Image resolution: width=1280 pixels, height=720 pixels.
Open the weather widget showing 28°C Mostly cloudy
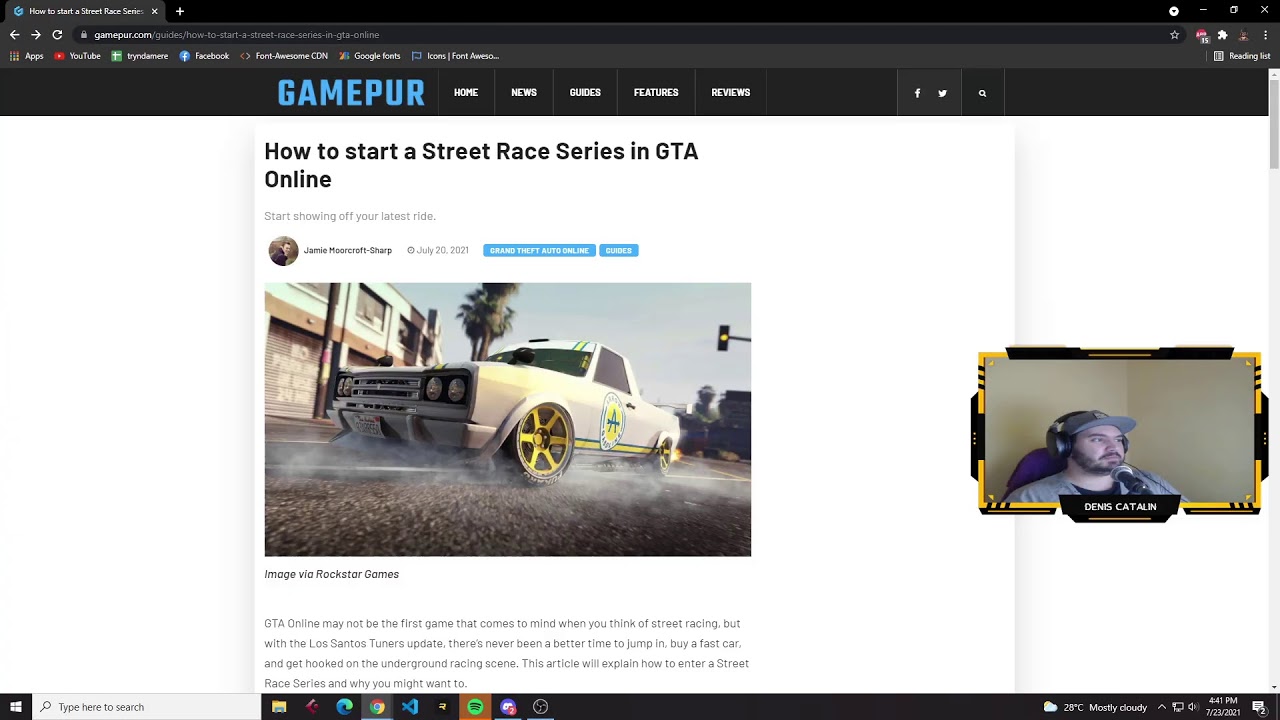tap(1095, 707)
